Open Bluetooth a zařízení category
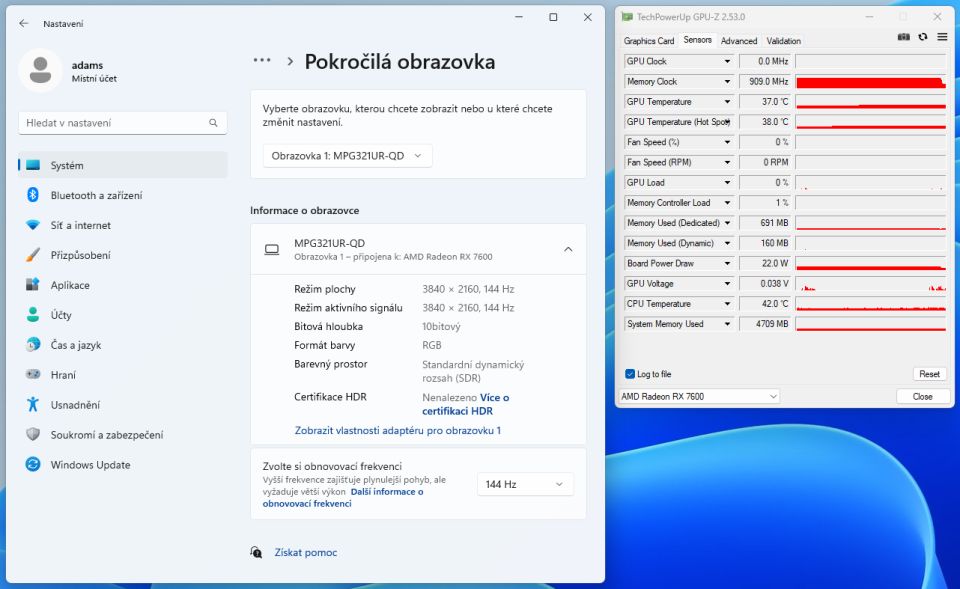 (x=123, y=195)
